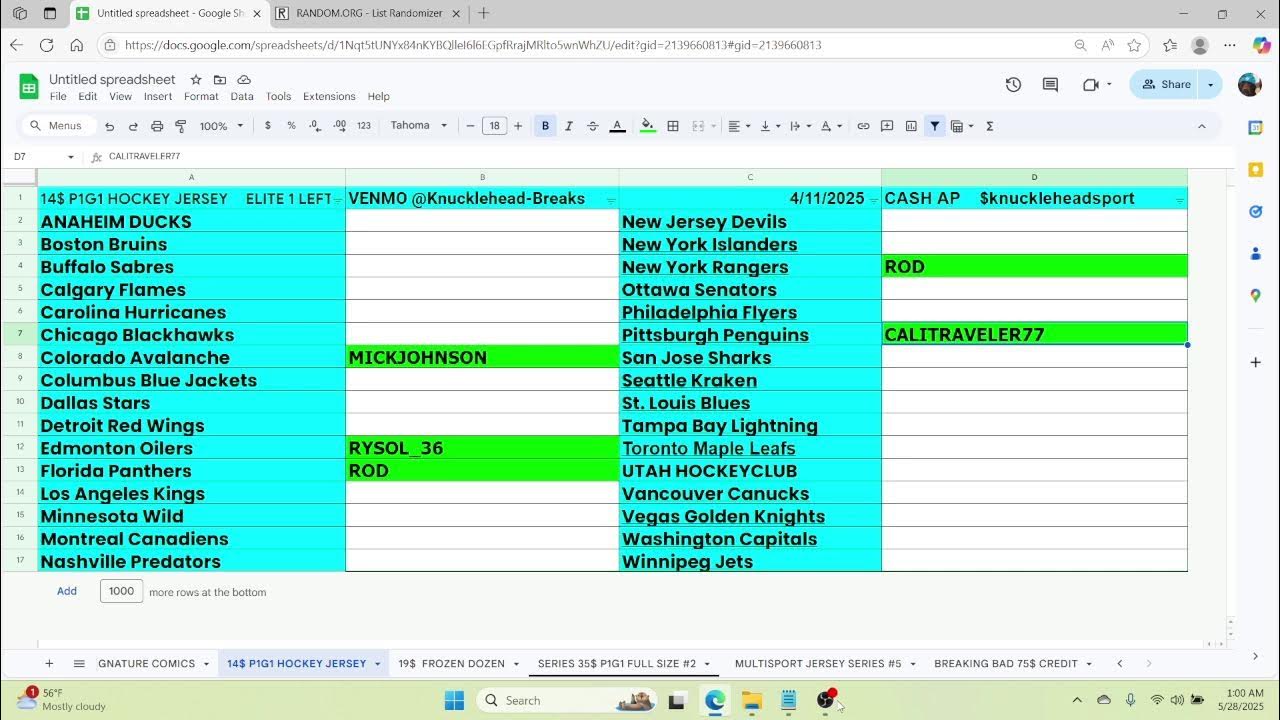1280x720 pixels.
Task: Open the fill color picker
Action: (x=648, y=126)
